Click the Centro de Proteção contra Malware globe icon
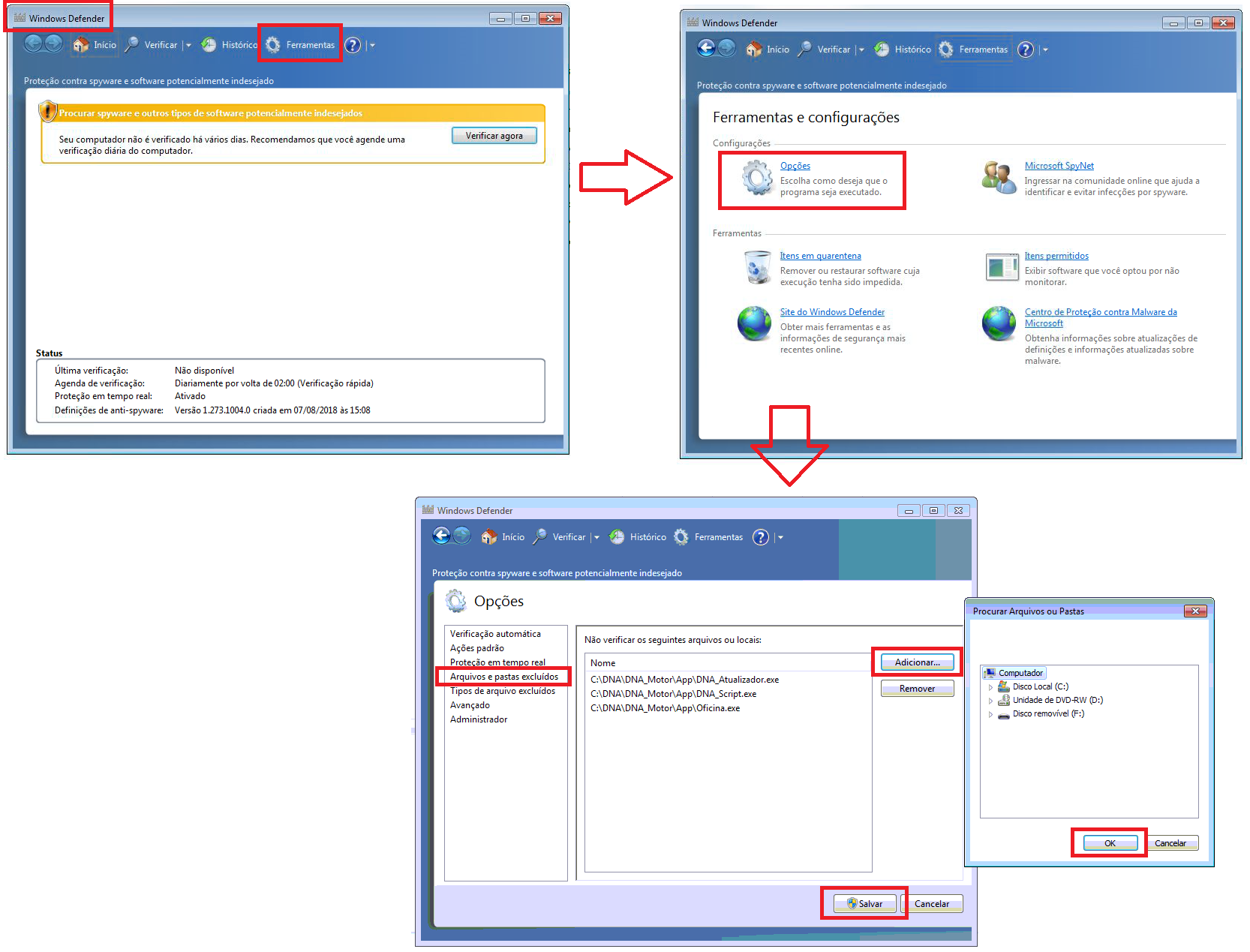The image size is (1250, 952). click(999, 323)
